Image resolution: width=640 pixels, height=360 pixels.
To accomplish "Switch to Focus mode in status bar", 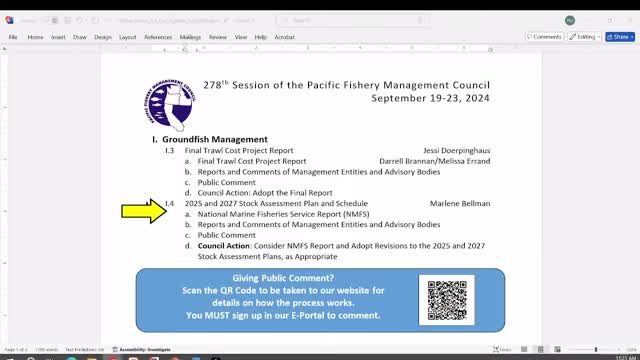I will (x=502, y=349).
